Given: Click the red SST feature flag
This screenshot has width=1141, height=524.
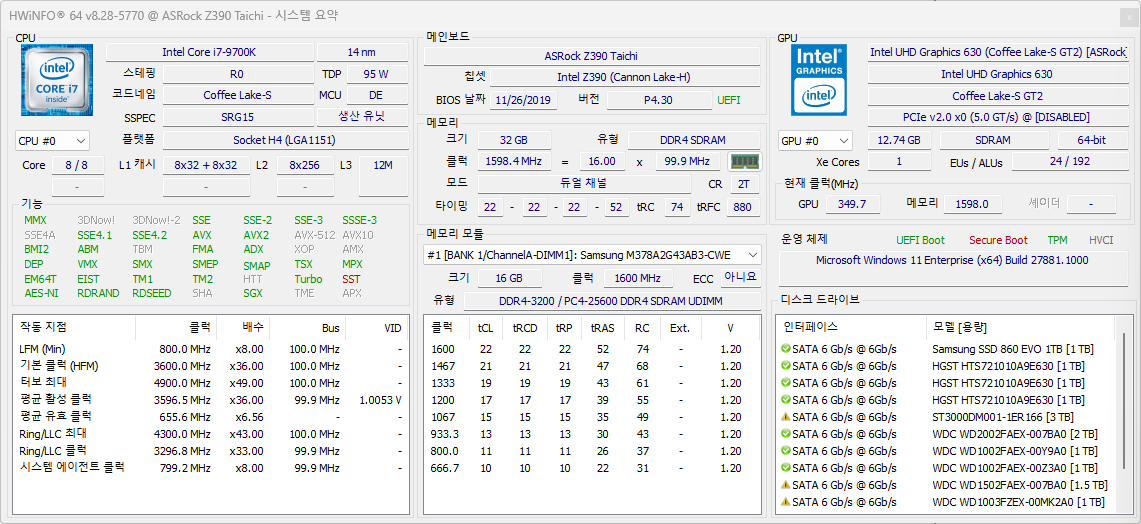Looking at the screenshot, I should 351,279.
